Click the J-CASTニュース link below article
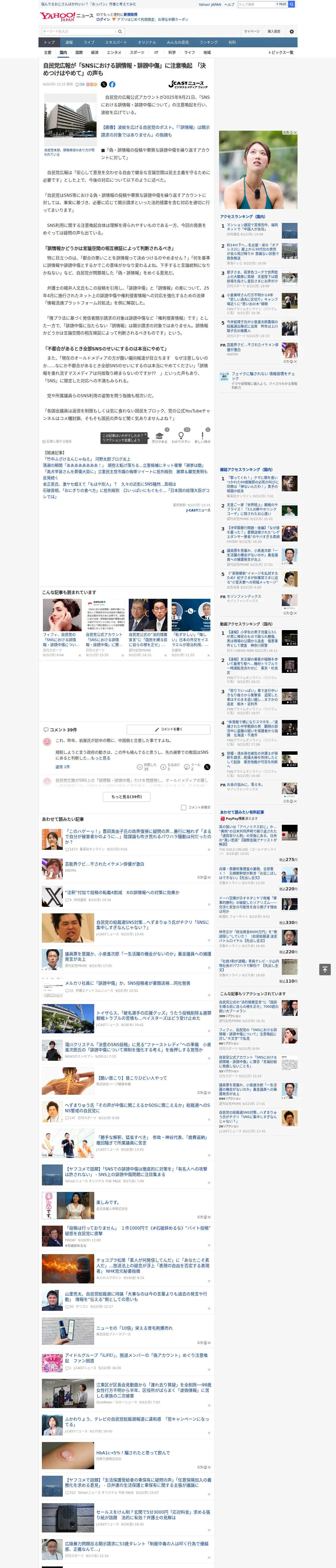 tap(198, 510)
